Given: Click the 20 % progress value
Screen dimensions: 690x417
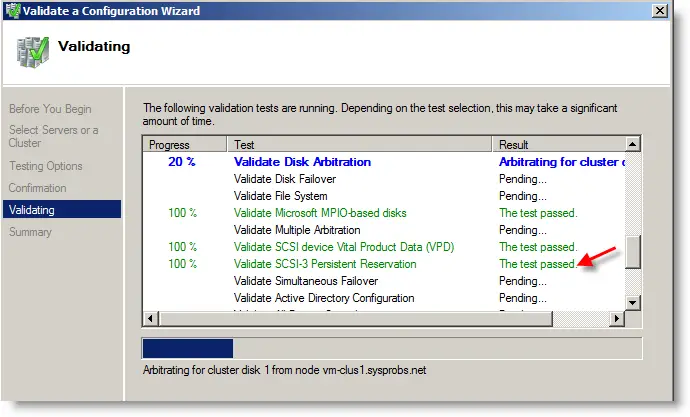Looking at the screenshot, I should (x=181, y=162).
